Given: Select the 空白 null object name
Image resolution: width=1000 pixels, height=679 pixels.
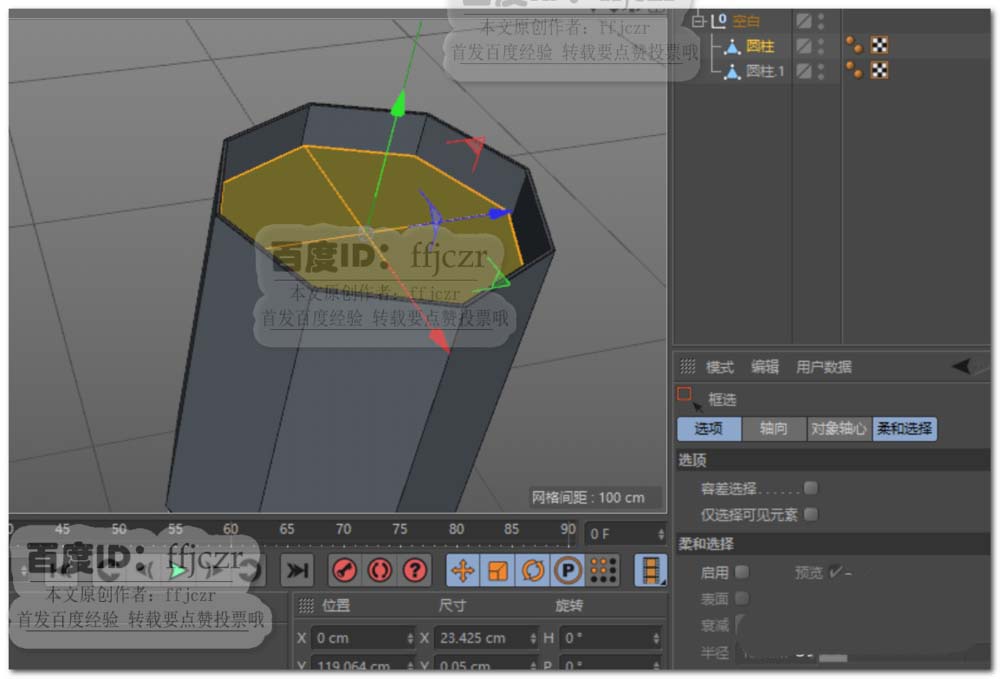Looking at the screenshot, I should [746, 21].
